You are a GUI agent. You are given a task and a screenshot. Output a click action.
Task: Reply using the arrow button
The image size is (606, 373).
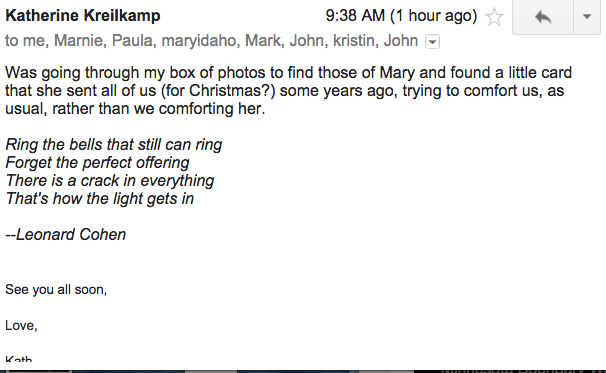coord(543,17)
